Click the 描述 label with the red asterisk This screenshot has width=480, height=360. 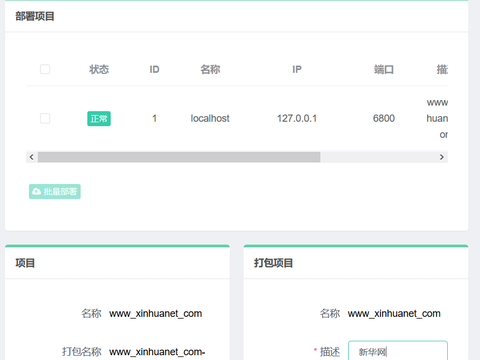pyautogui.click(x=327, y=352)
